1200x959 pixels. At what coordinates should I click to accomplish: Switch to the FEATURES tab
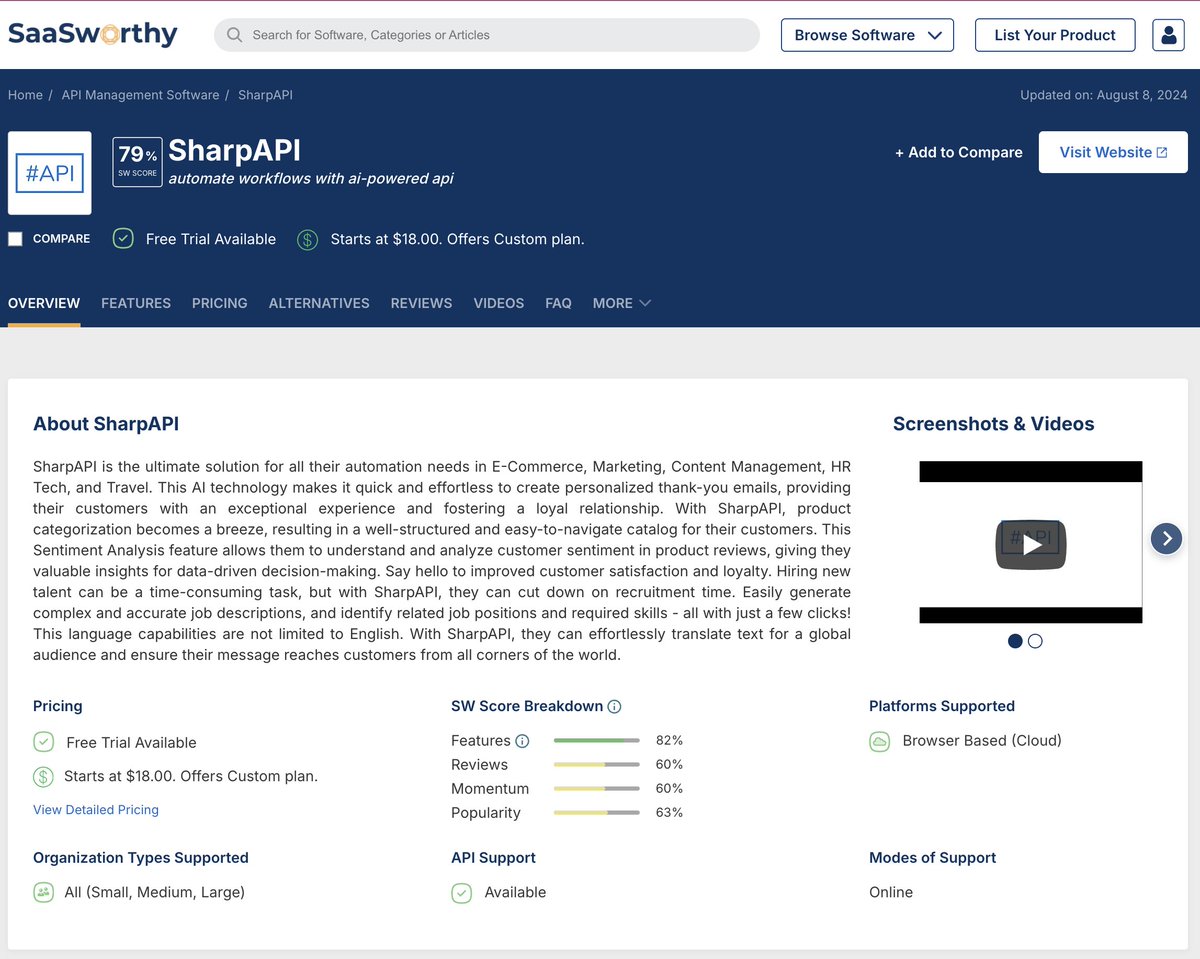(136, 303)
